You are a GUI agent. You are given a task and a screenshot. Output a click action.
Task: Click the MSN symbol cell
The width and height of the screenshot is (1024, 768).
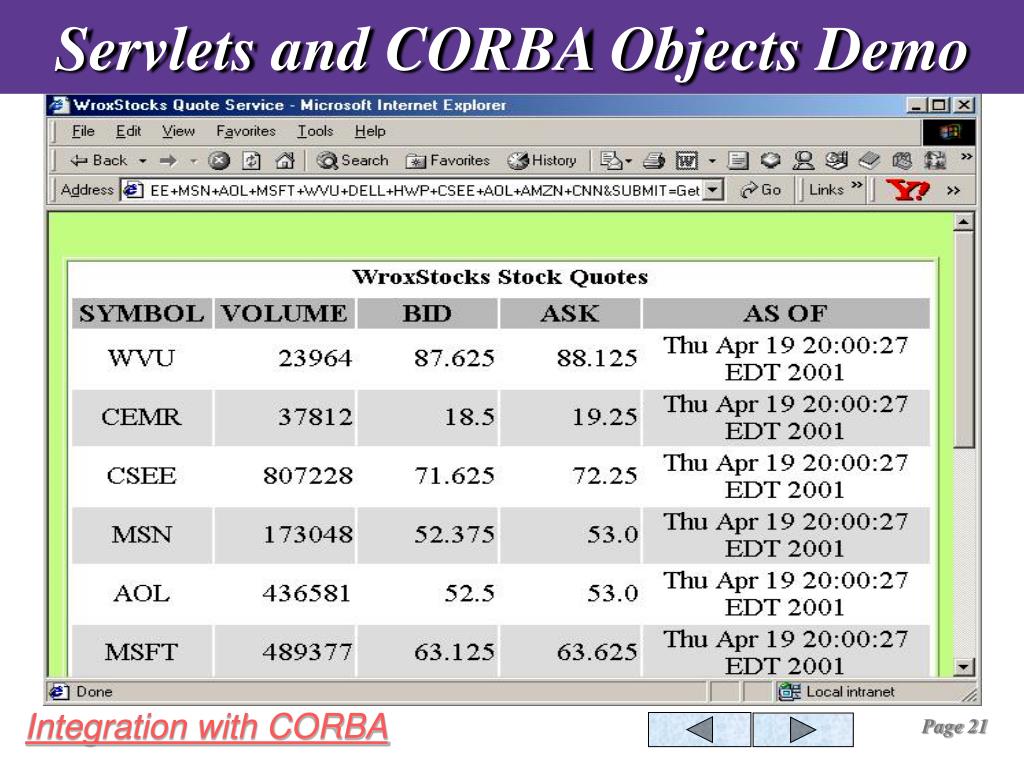point(142,534)
